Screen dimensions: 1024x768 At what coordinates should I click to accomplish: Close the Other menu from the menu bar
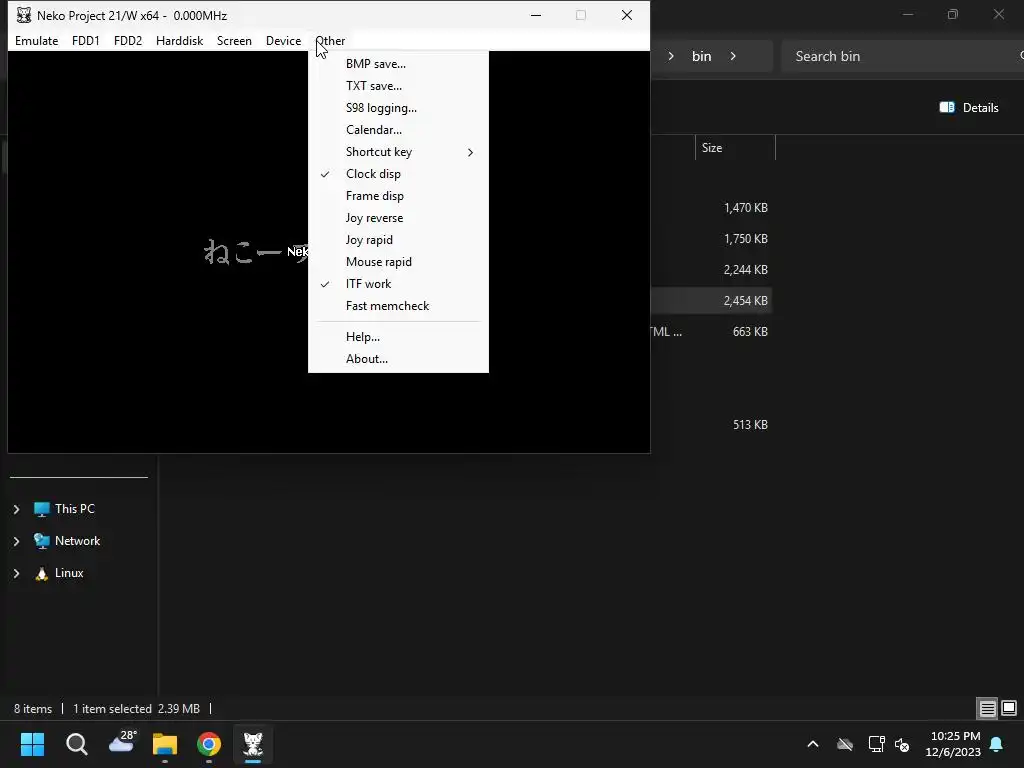click(x=330, y=40)
